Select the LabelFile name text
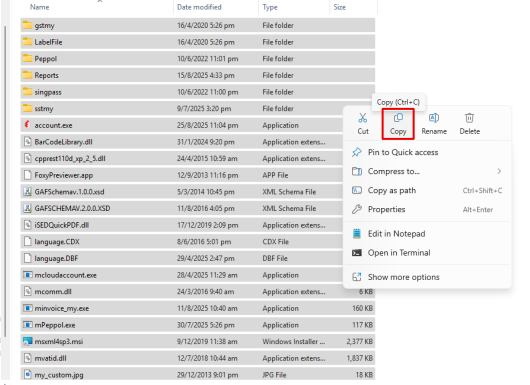 [48, 42]
